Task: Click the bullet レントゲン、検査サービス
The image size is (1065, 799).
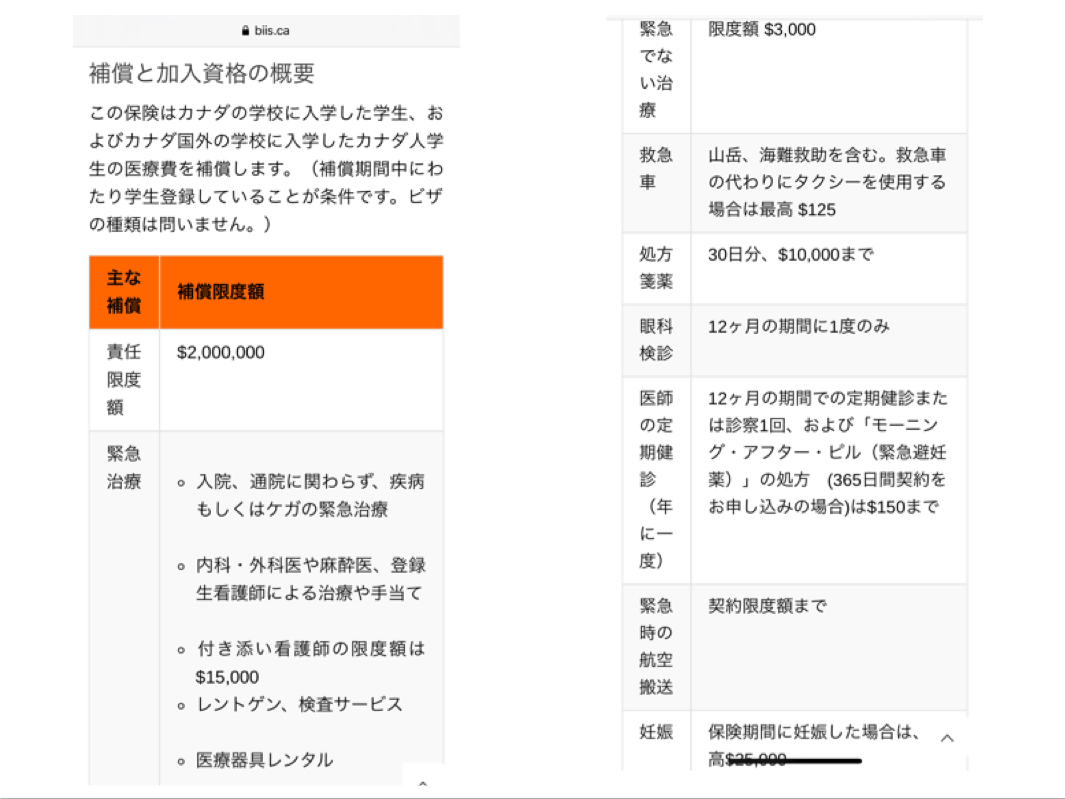Action: pyautogui.click(x=299, y=705)
